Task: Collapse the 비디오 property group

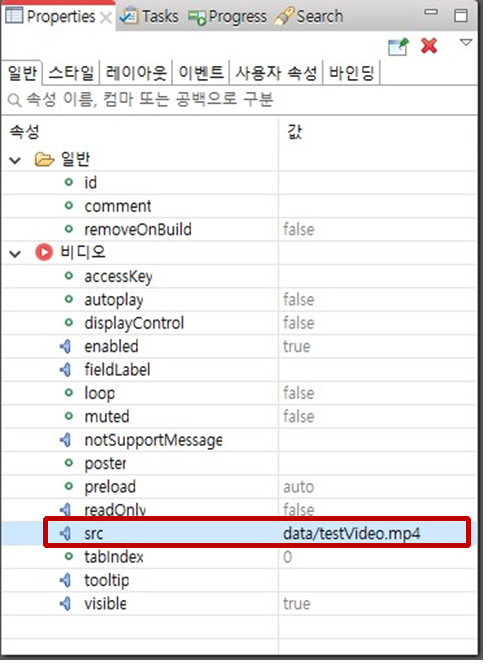Action: tap(15, 254)
